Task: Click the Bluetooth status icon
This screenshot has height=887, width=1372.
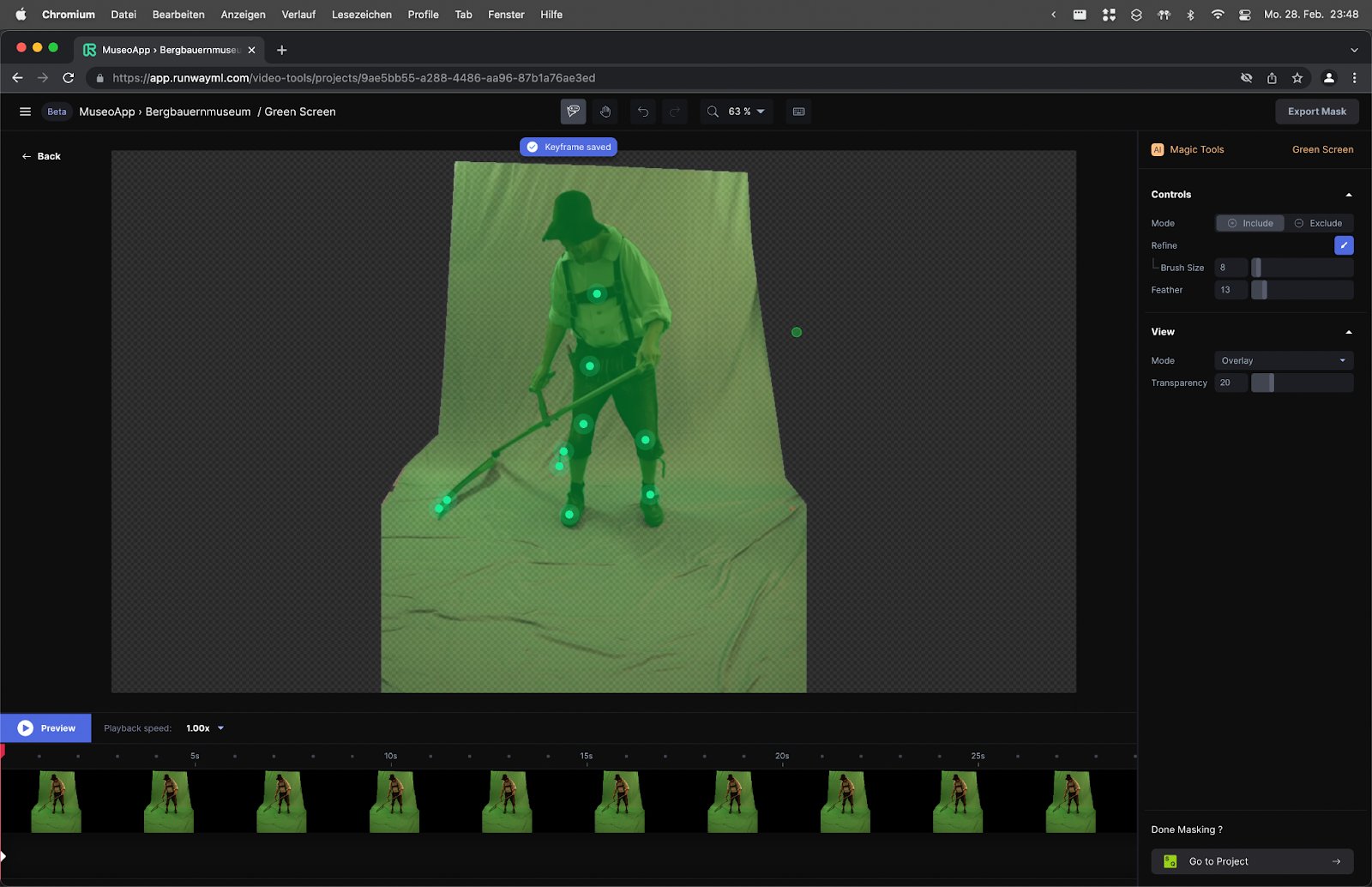Action: click(1190, 15)
